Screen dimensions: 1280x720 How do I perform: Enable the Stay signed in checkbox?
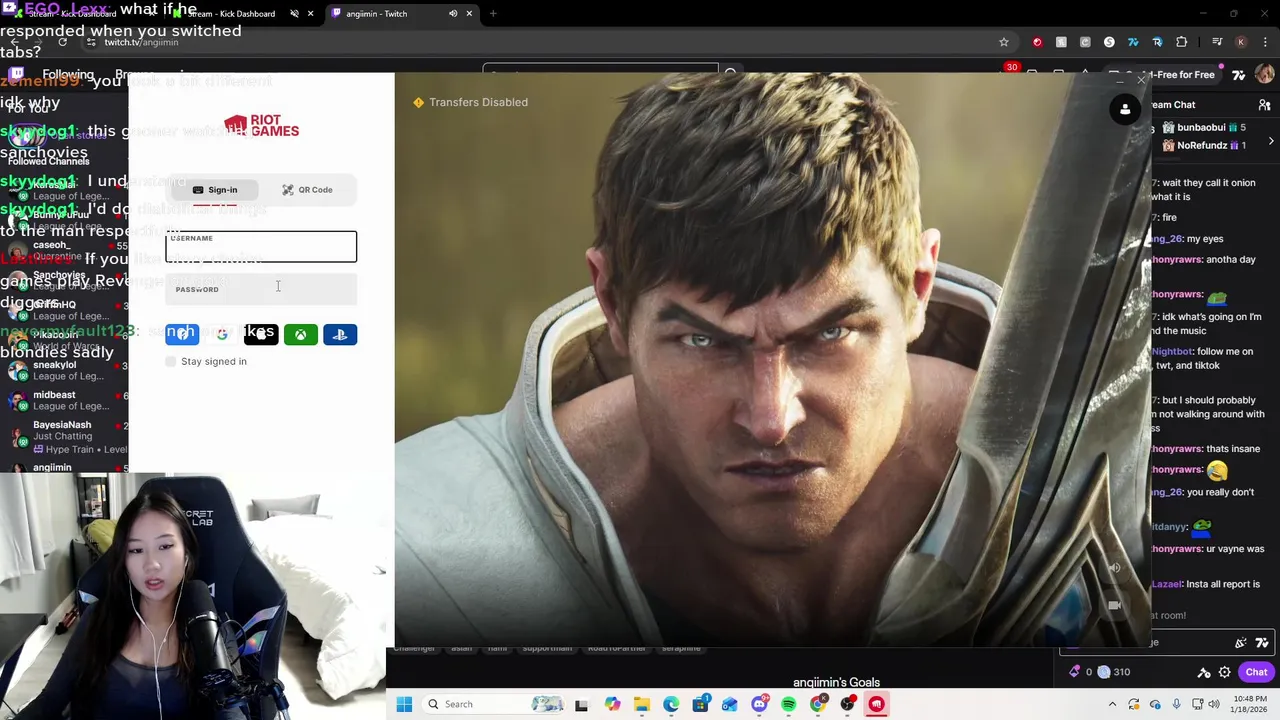coord(171,361)
